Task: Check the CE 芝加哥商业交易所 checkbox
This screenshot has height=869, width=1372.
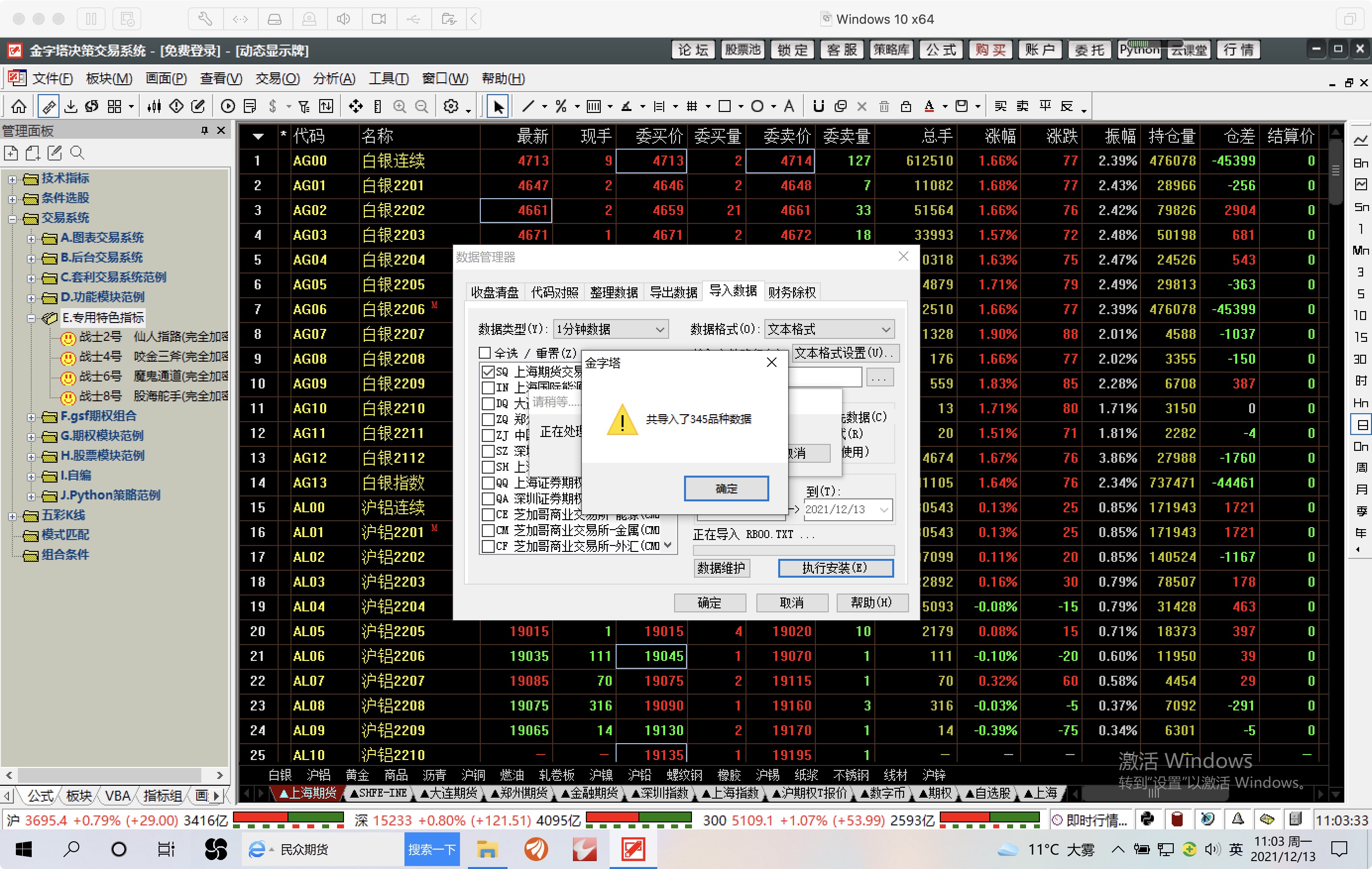Action: coord(488,515)
